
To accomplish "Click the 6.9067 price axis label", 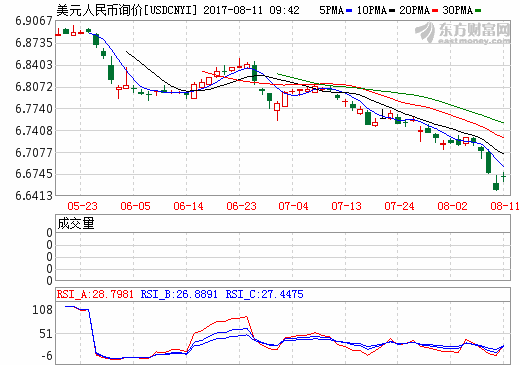I will coord(34,21).
